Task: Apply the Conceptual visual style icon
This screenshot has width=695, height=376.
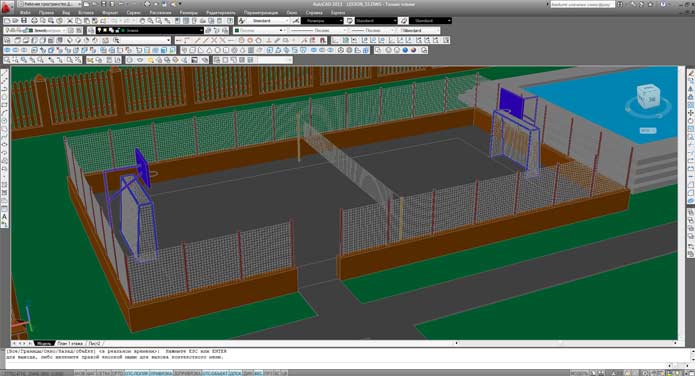Action: [414, 50]
